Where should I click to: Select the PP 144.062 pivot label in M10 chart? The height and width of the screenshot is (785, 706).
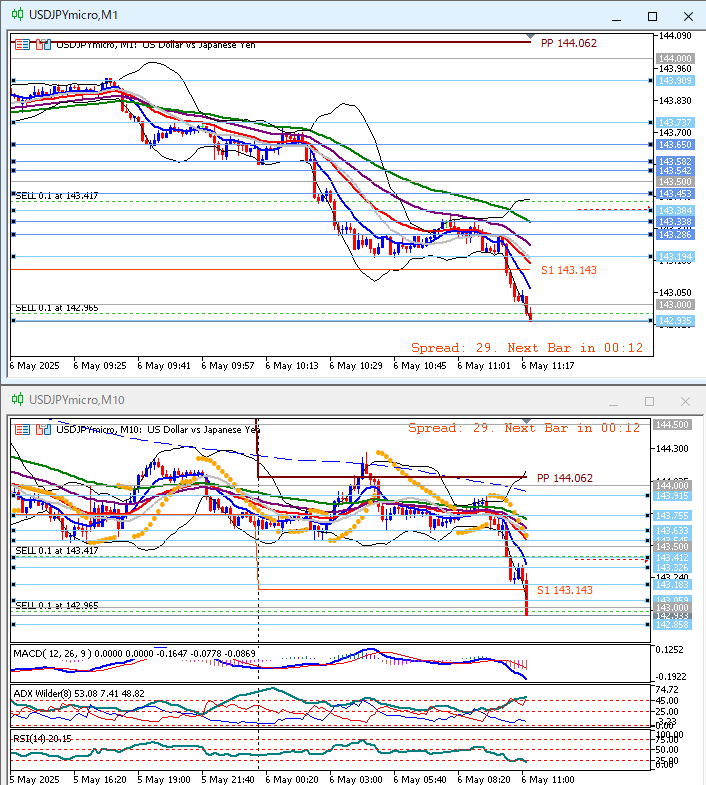click(565, 478)
